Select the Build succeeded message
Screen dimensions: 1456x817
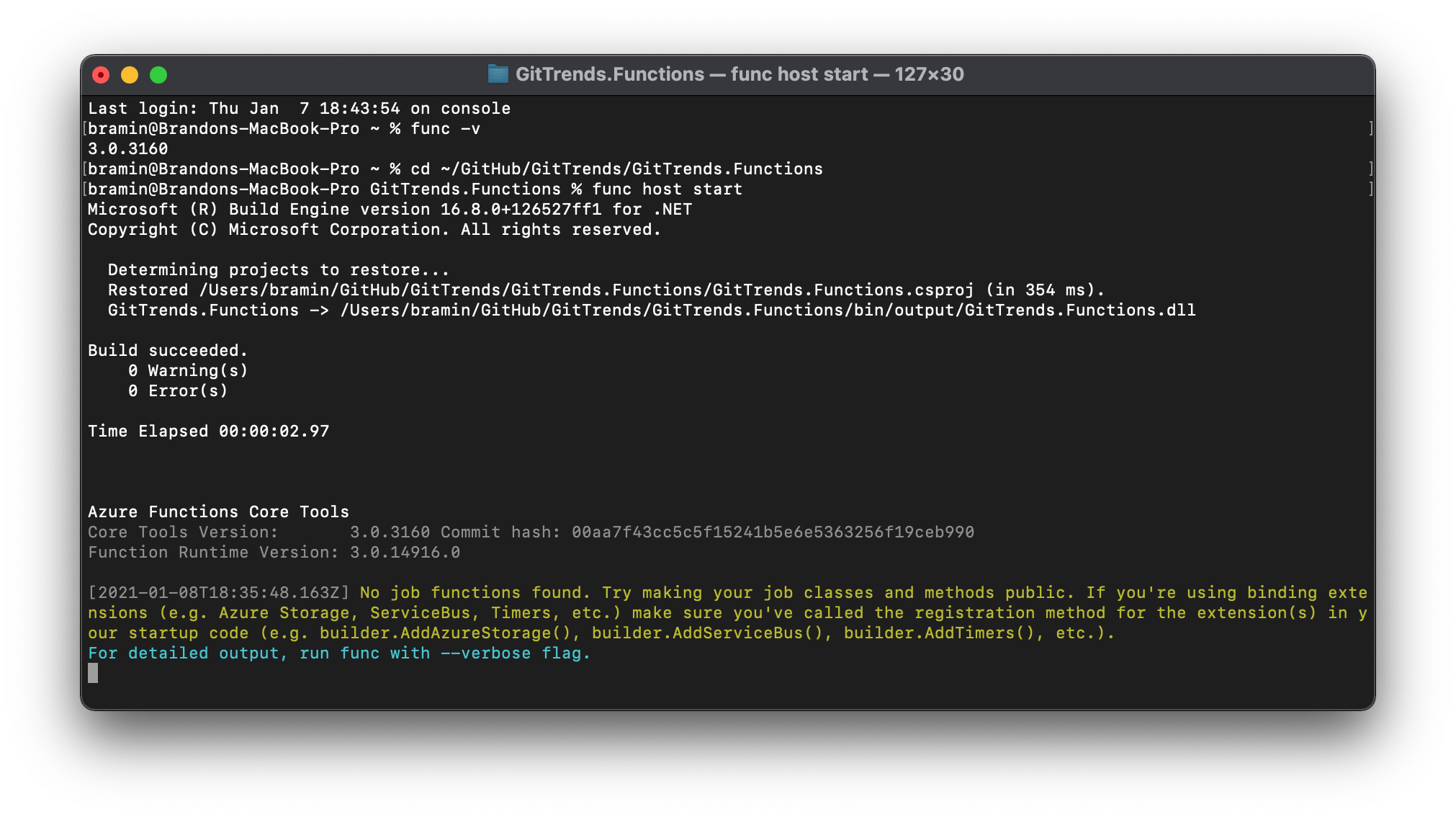pos(167,350)
